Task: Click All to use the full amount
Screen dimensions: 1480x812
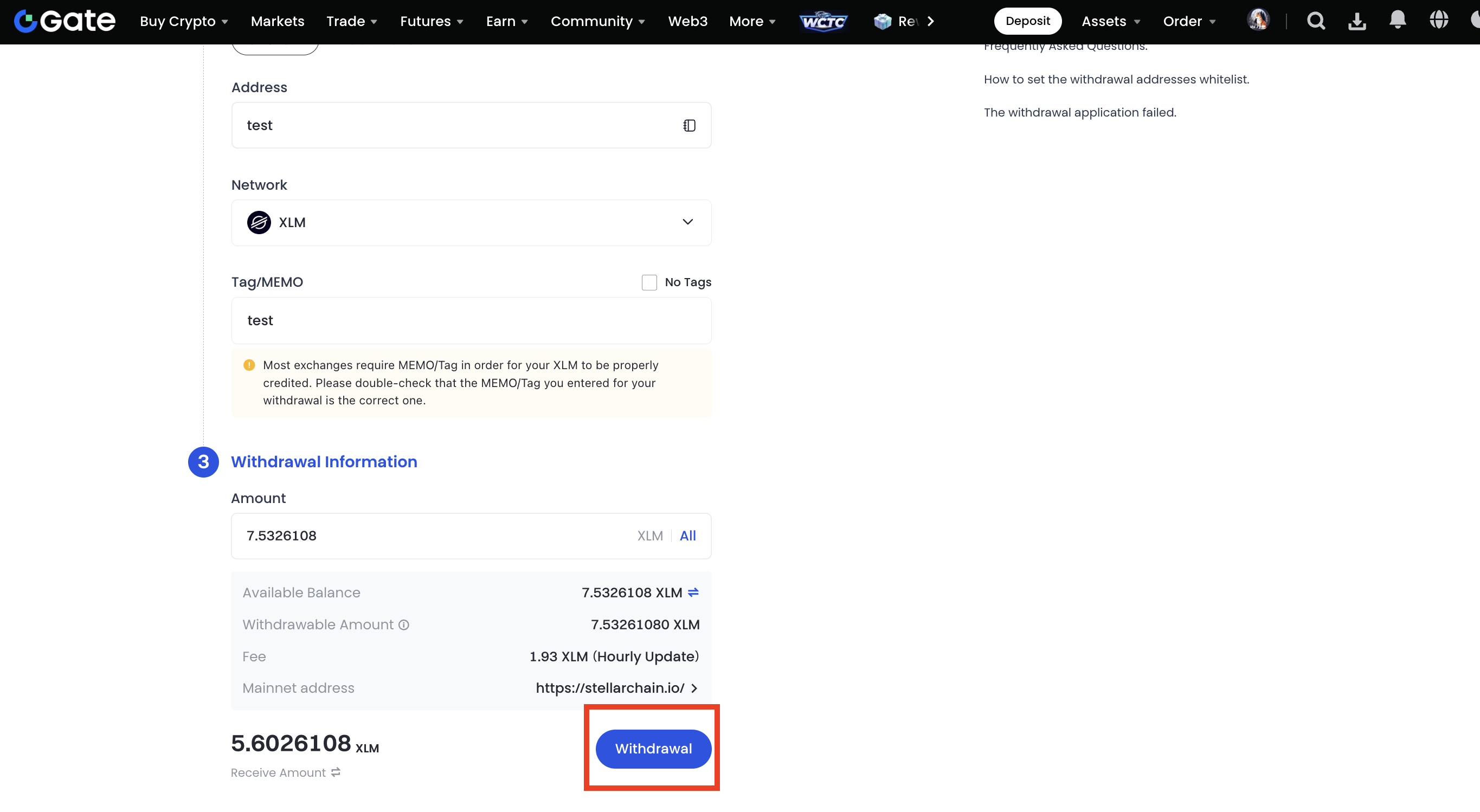Action: [687, 536]
